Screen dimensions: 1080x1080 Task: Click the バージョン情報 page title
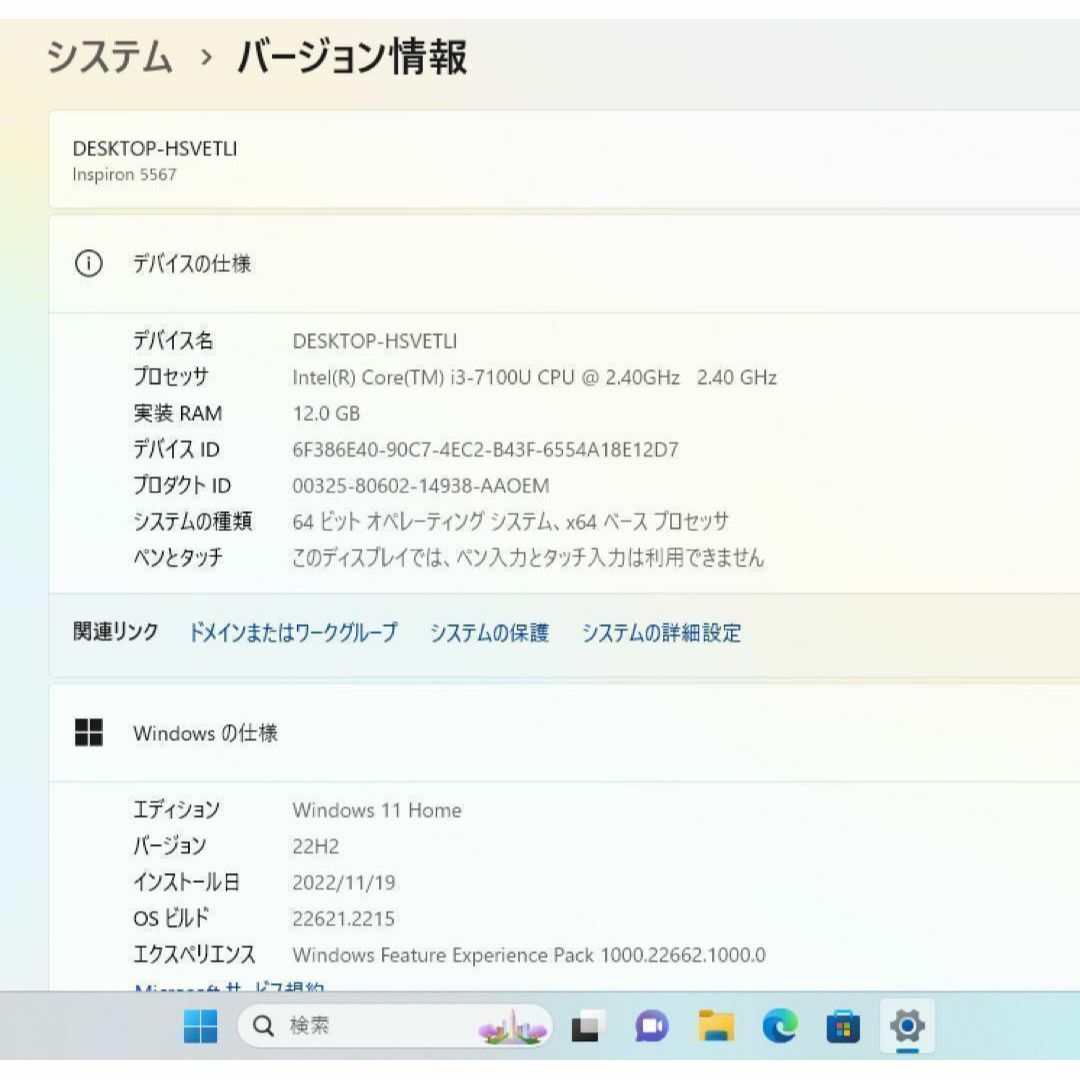tap(352, 56)
